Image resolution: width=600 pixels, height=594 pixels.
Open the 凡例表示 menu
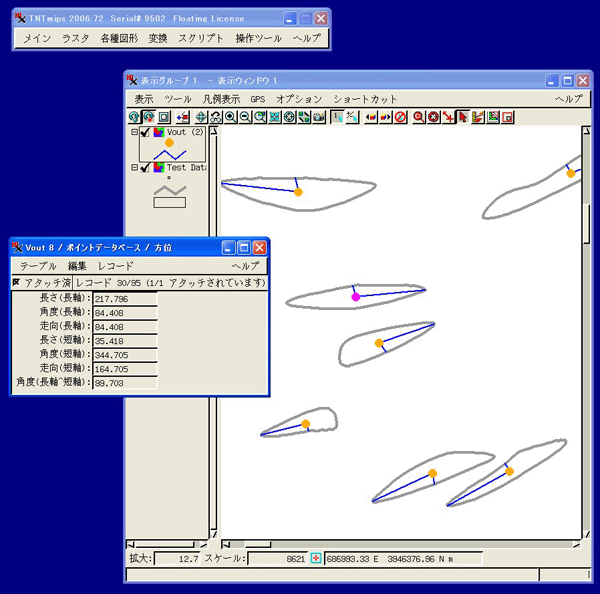pyautogui.click(x=221, y=99)
